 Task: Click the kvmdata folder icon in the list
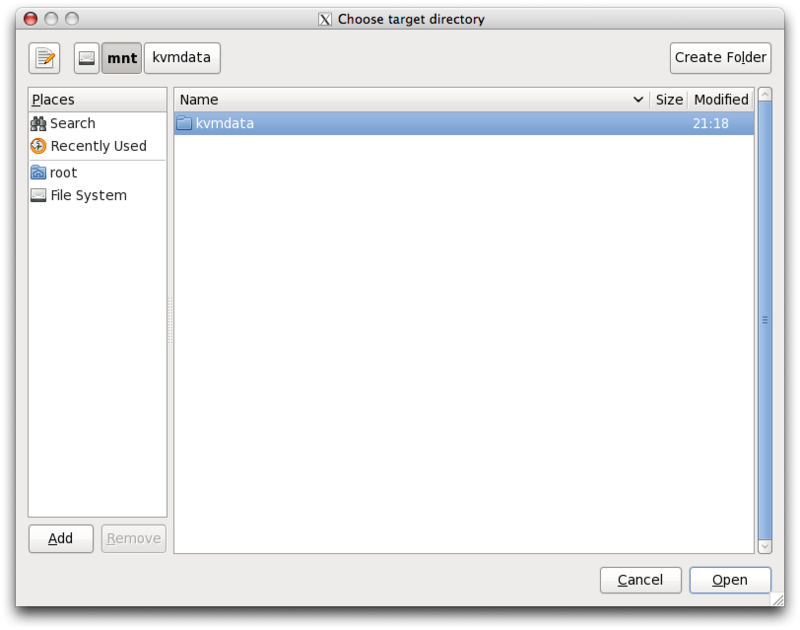(184, 123)
